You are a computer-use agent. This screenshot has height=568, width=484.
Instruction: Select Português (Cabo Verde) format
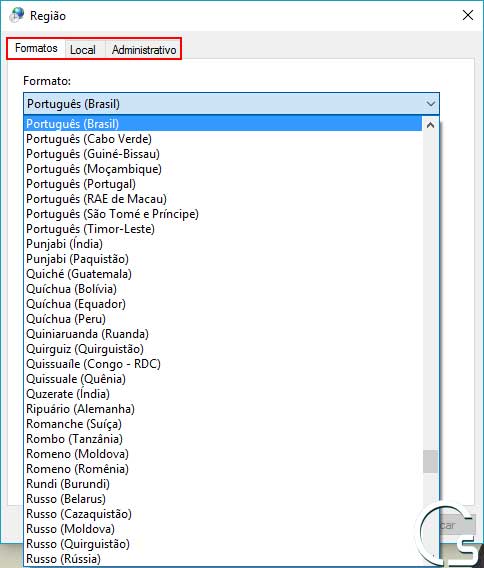coord(223,139)
